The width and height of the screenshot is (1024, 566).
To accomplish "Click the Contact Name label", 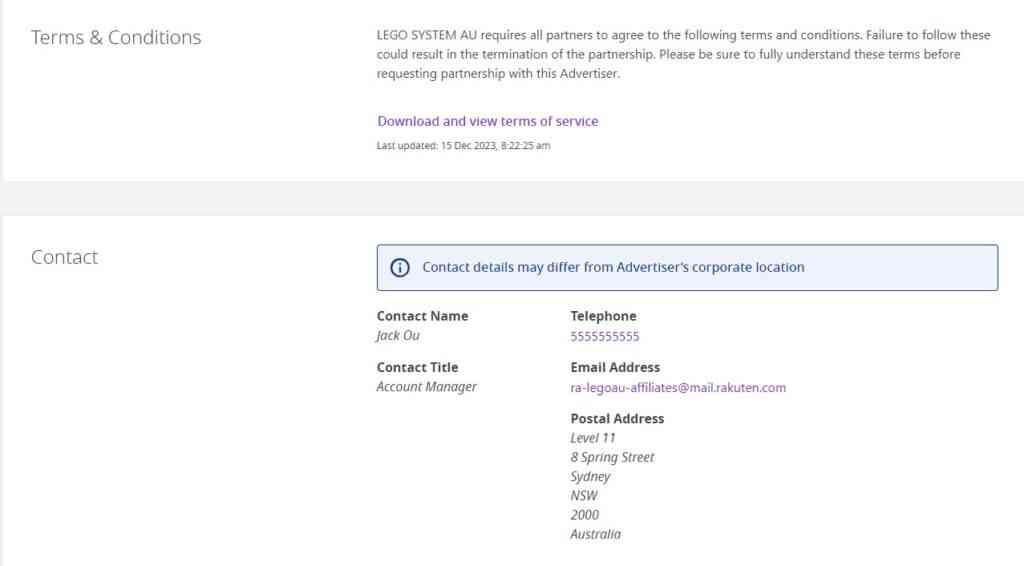I will (x=423, y=316).
